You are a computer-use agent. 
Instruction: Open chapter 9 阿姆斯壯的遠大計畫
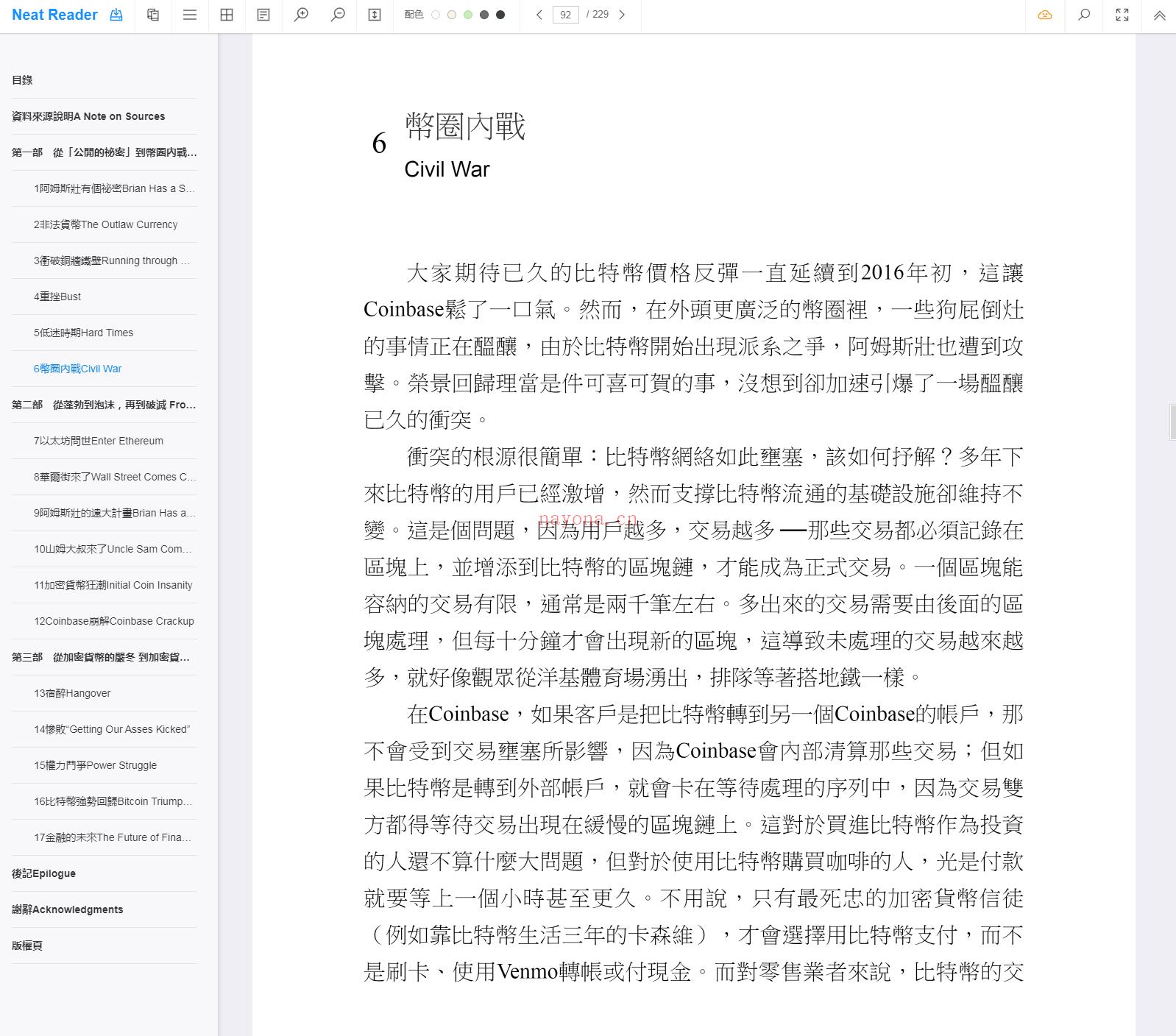tap(105, 513)
